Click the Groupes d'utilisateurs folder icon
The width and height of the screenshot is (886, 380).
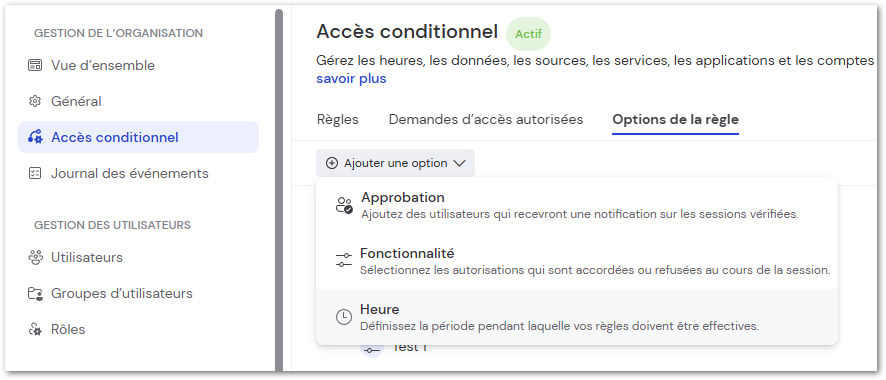pos(35,294)
